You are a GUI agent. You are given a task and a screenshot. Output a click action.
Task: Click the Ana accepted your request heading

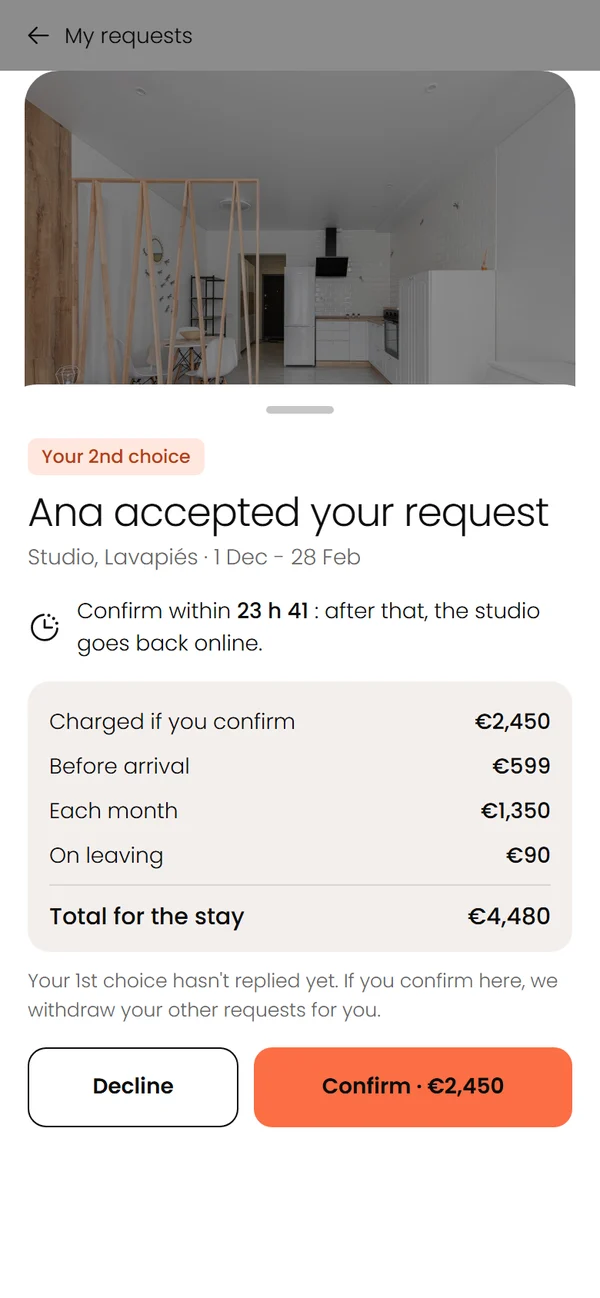pos(289,513)
